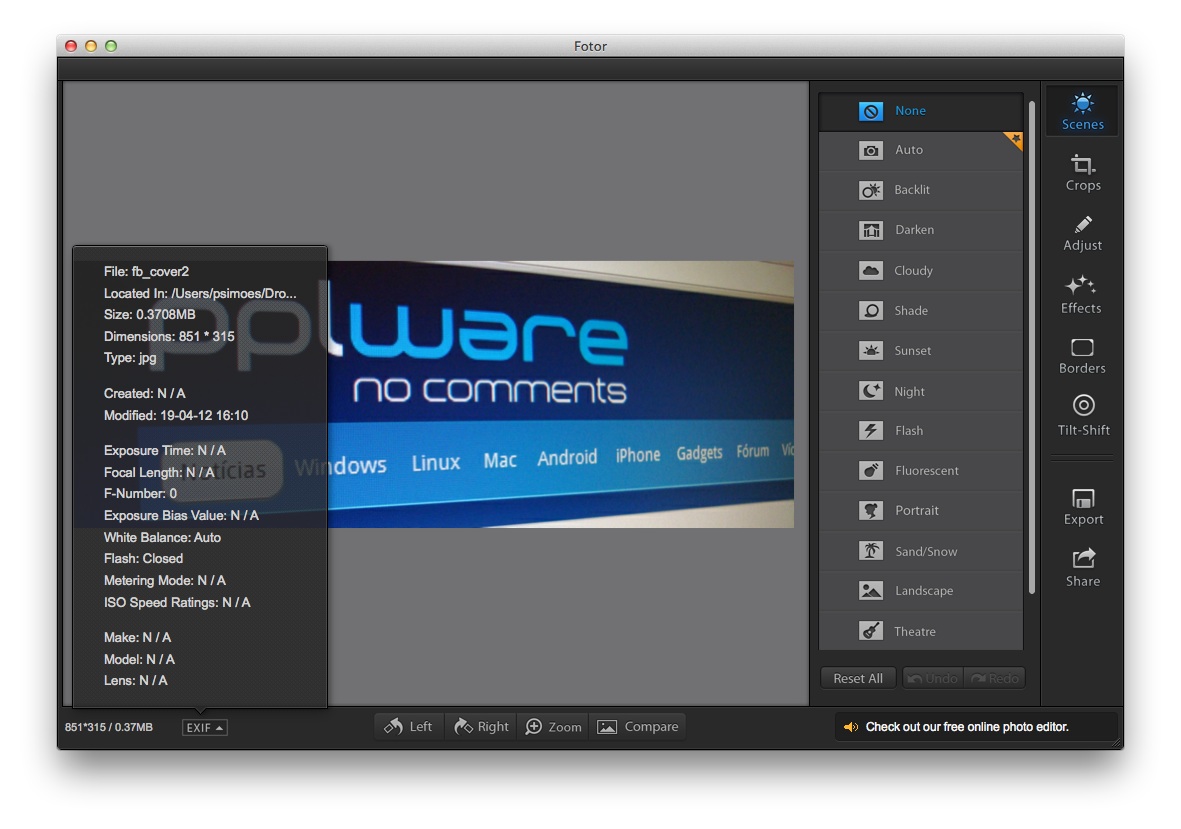Select the Theatre scene guitar icon
This screenshot has height=829, width=1181.
[871, 631]
